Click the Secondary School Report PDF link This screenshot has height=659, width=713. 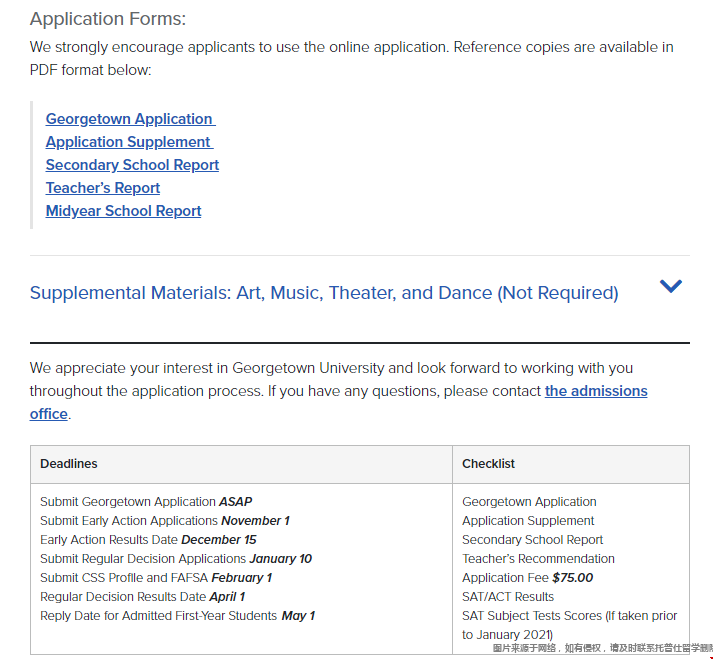[132, 165]
